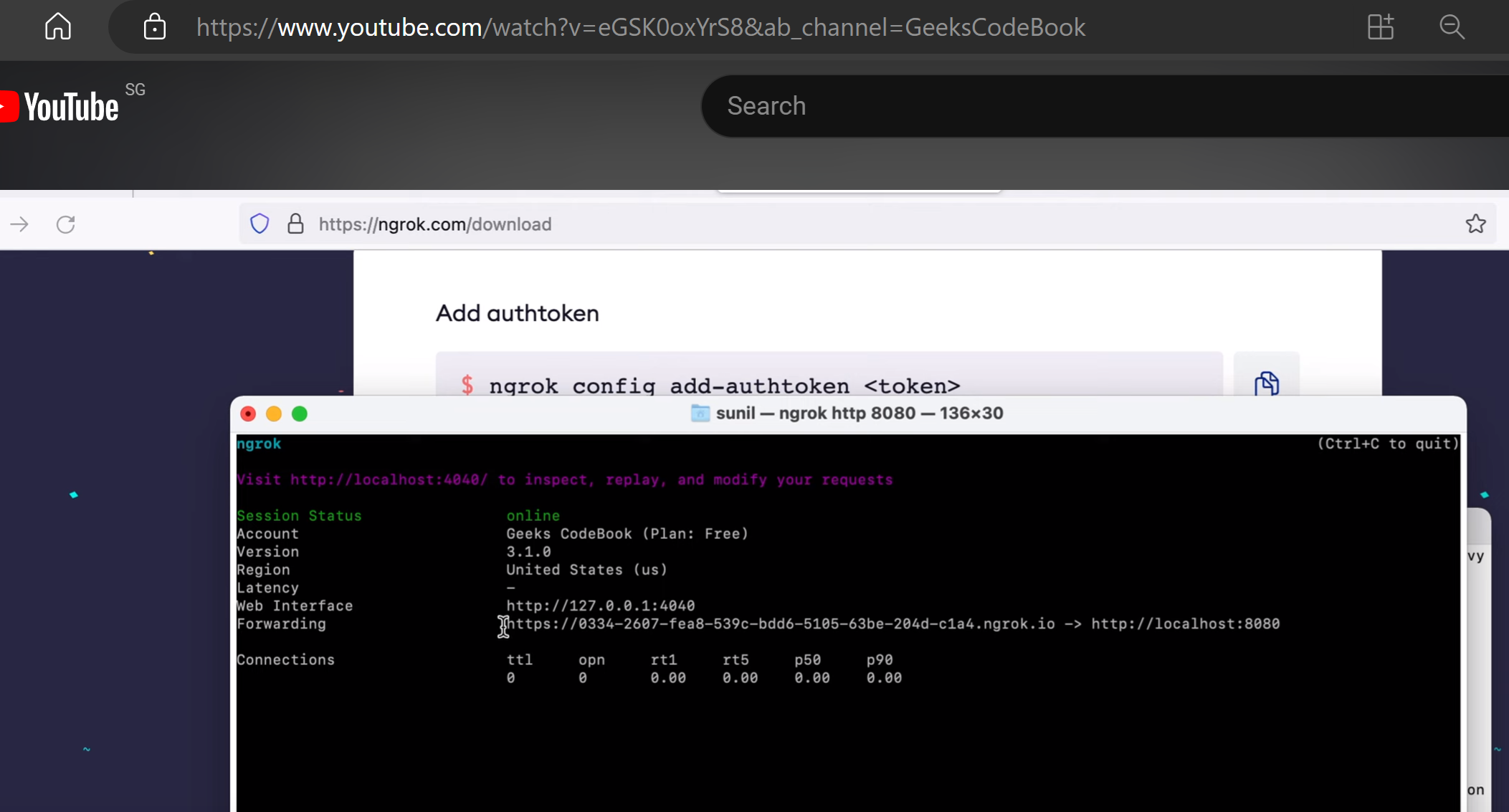Image resolution: width=1509 pixels, height=812 pixels.
Task: Click the cyan 'ngrok' title in terminal
Action: pyautogui.click(x=259, y=444)
